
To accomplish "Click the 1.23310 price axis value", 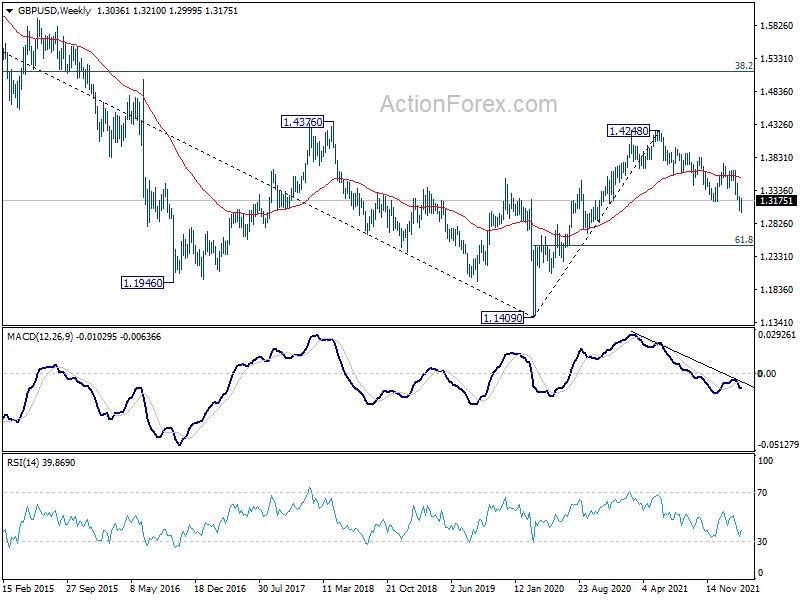I will click(x=777, y=257).
